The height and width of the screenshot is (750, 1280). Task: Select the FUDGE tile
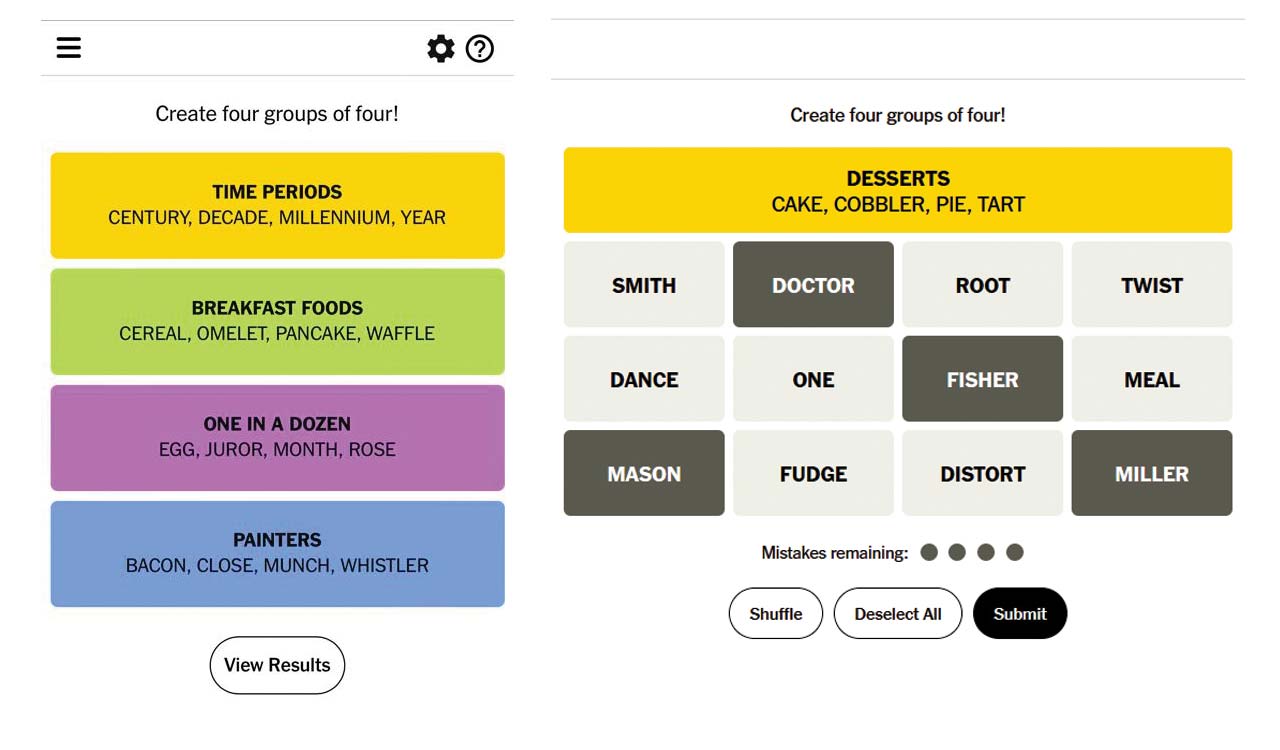813,473
